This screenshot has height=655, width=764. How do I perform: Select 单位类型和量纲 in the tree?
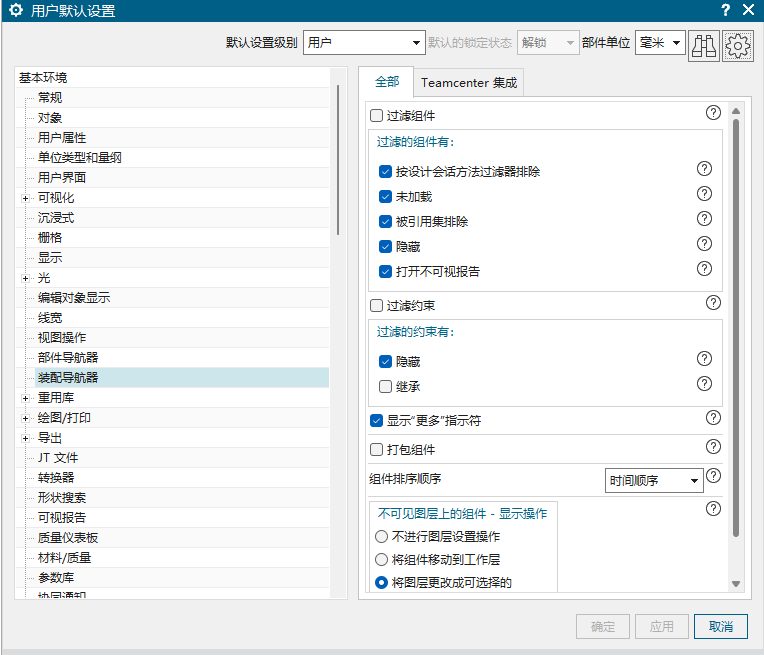pos(80,157)
